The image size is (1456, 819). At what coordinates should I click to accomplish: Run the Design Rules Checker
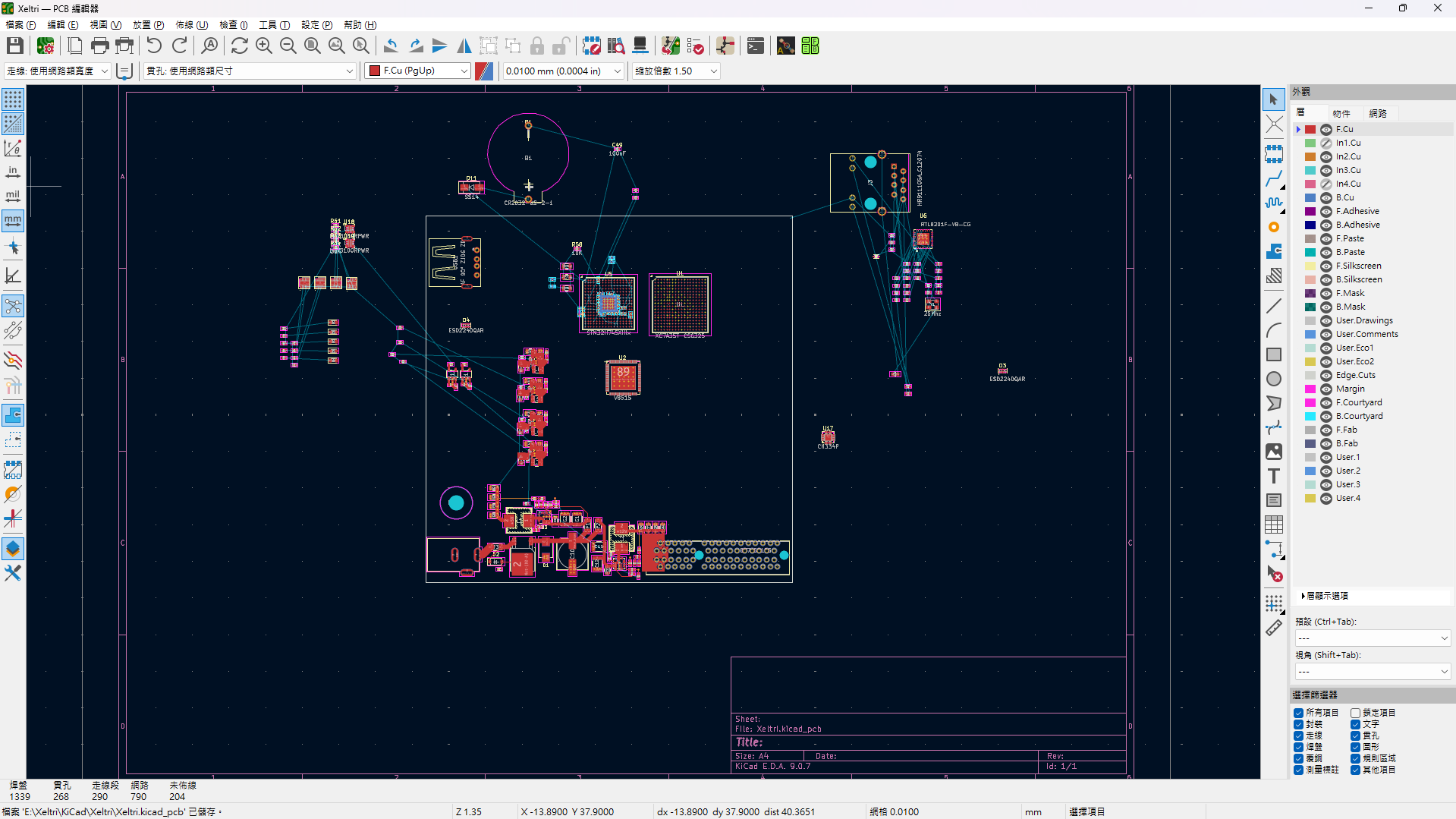point(695,46)
